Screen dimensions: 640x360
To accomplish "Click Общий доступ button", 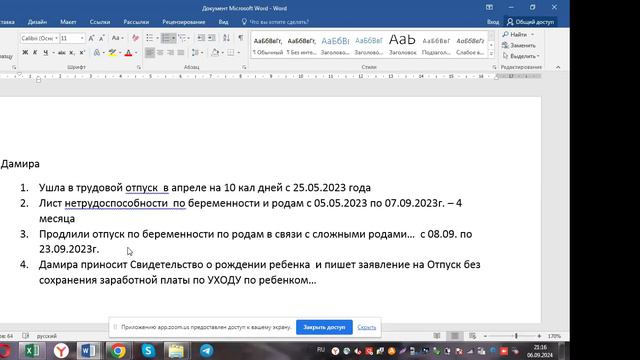I will tap(530, 22).
